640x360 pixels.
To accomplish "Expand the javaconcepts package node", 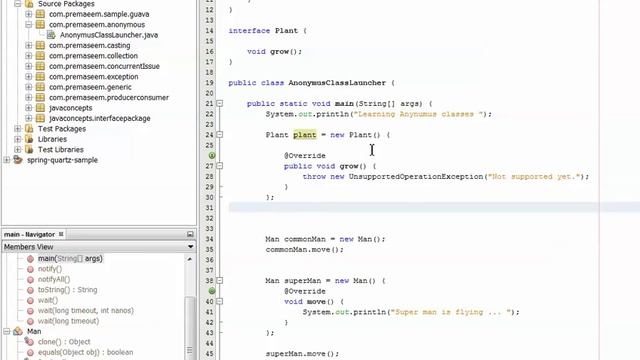I will [29, 108].
